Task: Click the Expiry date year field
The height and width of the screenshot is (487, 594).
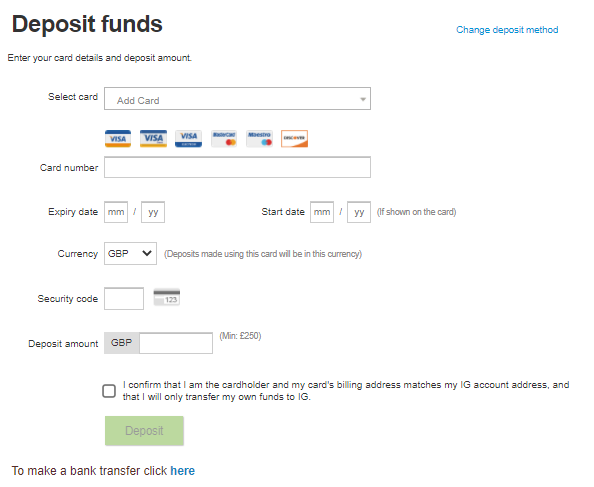Action: (x=153, y=212)
